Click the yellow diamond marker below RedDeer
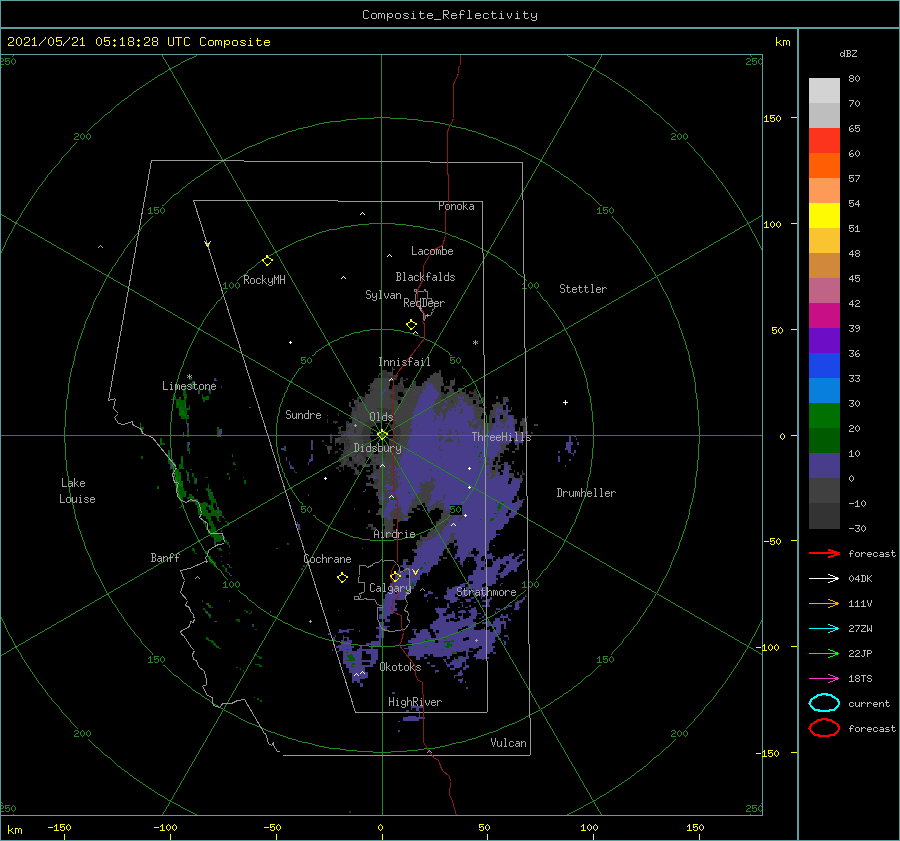 411,325
